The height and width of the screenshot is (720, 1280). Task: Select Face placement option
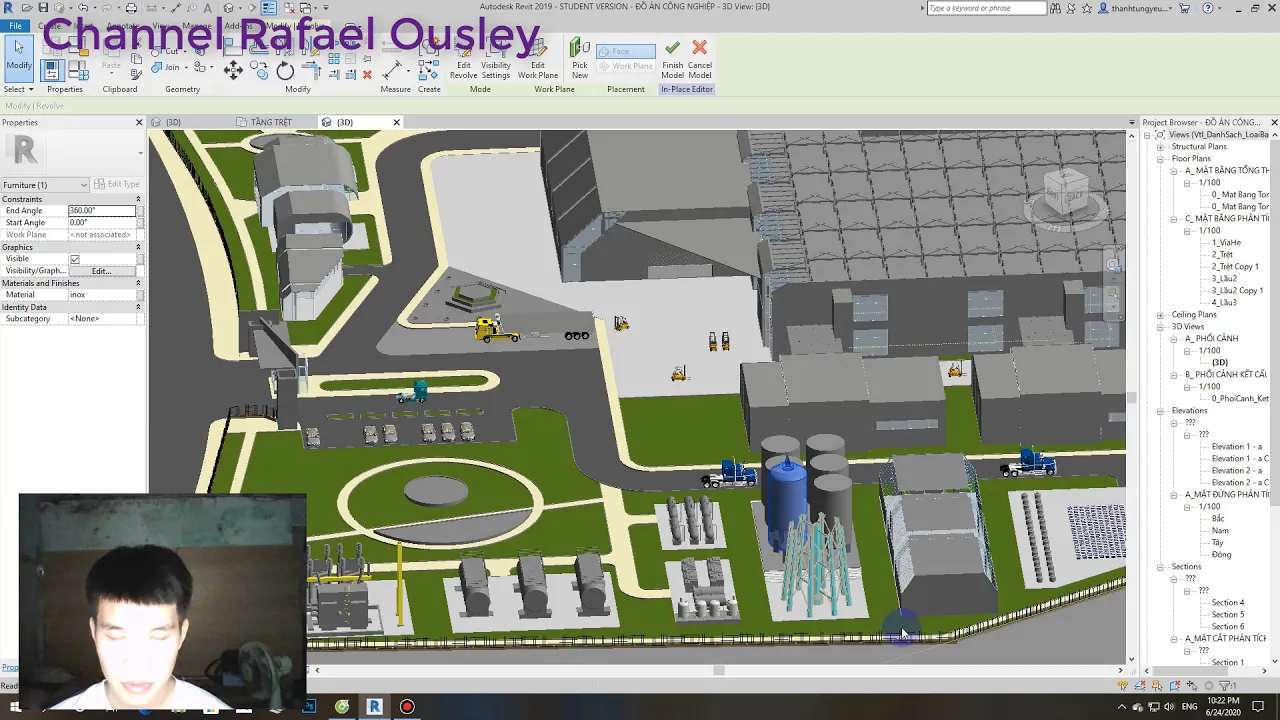[625, 51]
